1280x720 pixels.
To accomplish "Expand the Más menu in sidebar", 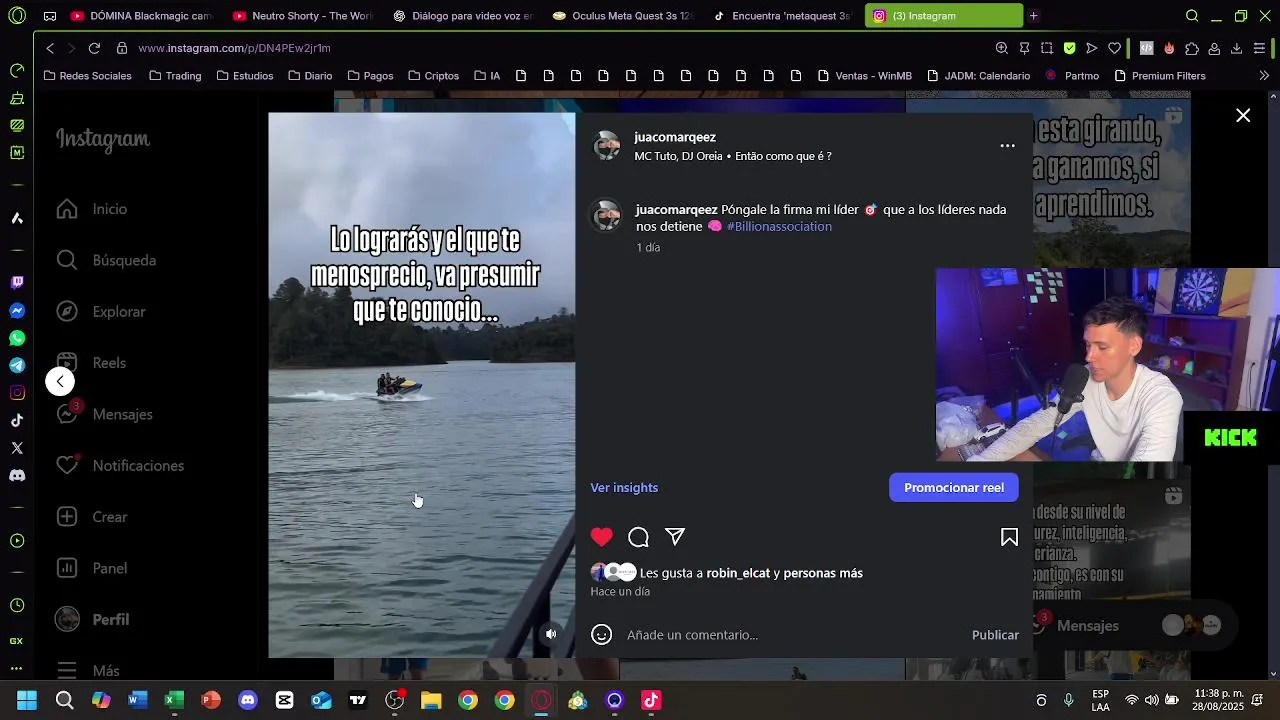I will pos(88,671).
